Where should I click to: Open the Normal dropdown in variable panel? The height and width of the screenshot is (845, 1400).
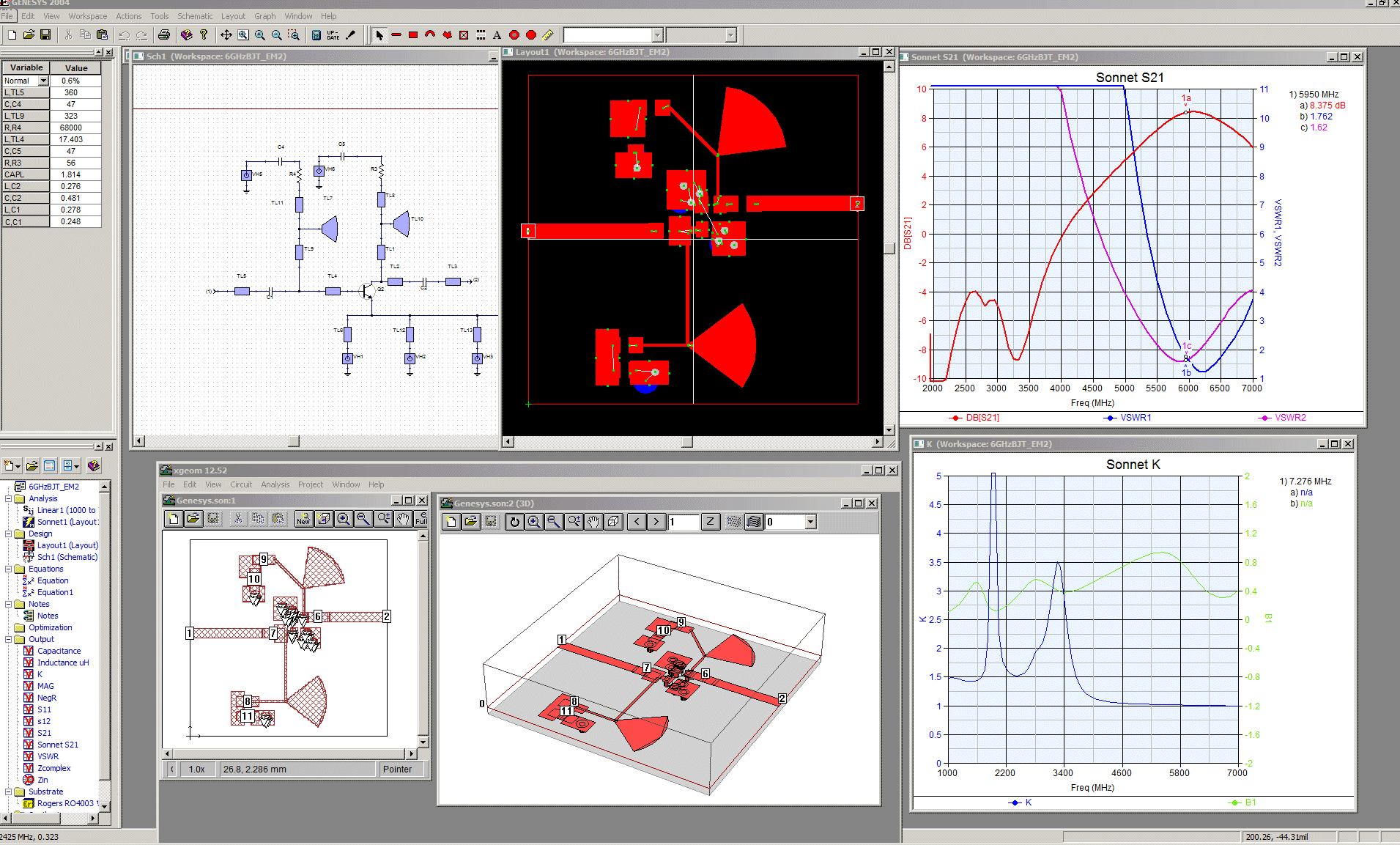(43, 81)
